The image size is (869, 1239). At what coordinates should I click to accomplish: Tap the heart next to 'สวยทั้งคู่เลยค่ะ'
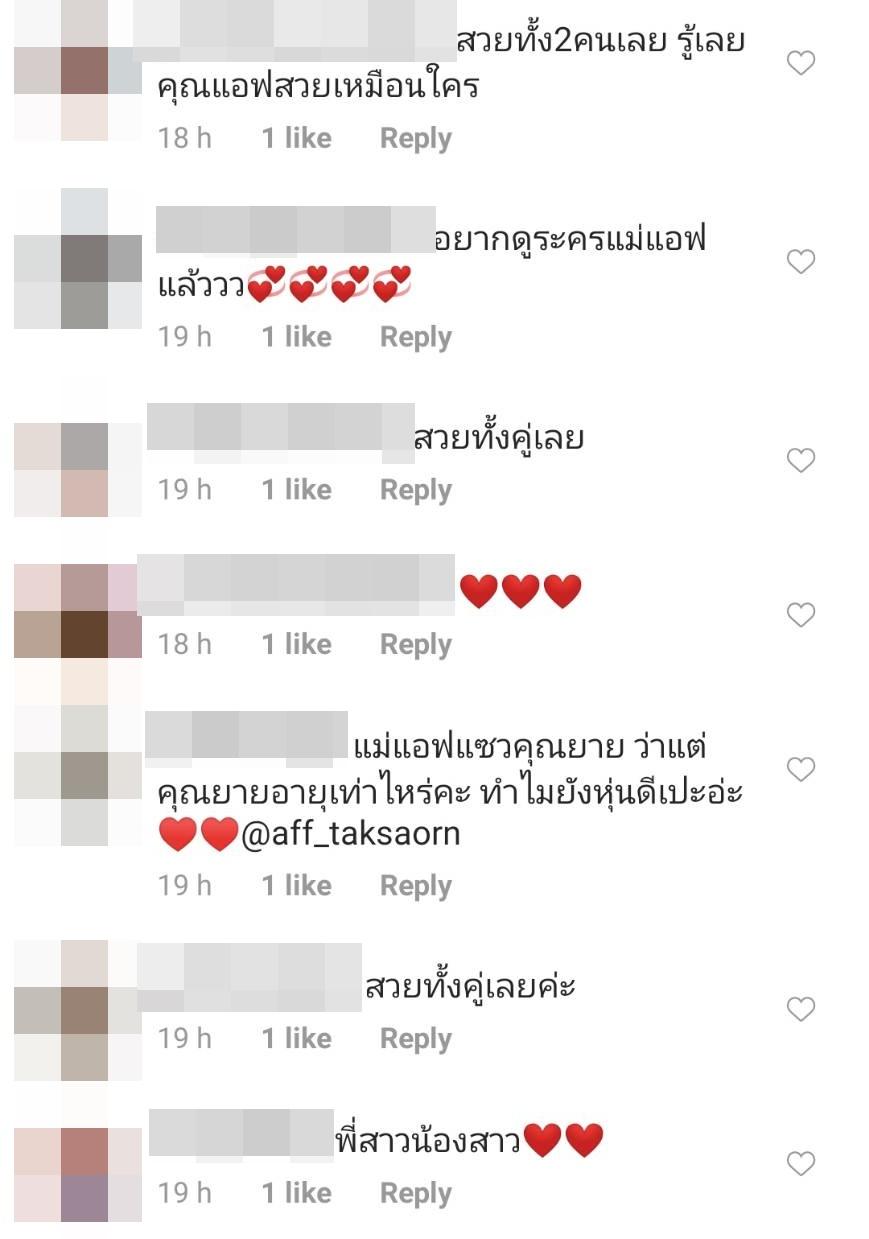801,1009
